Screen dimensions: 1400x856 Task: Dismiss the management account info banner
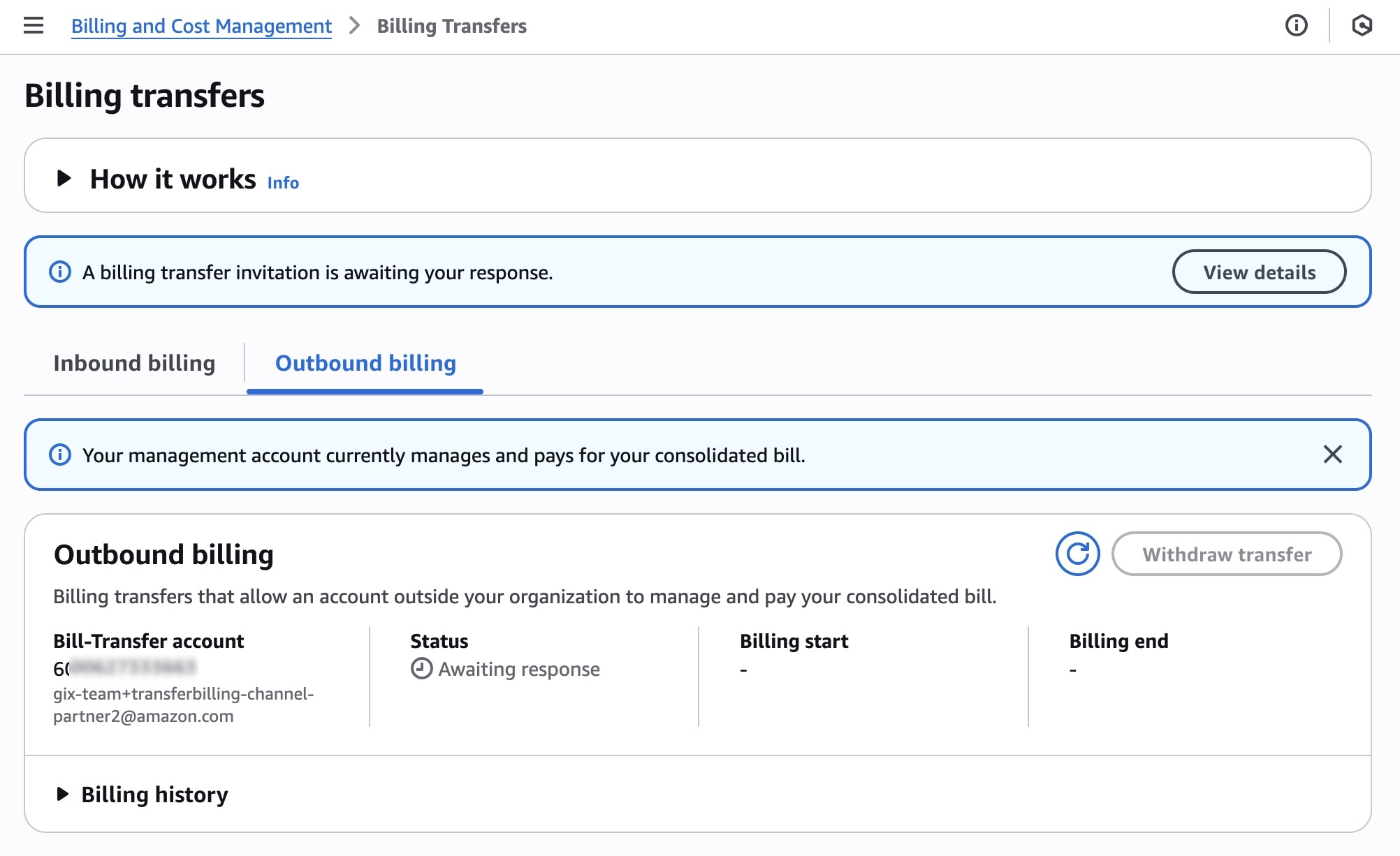tap(1332, 455)
